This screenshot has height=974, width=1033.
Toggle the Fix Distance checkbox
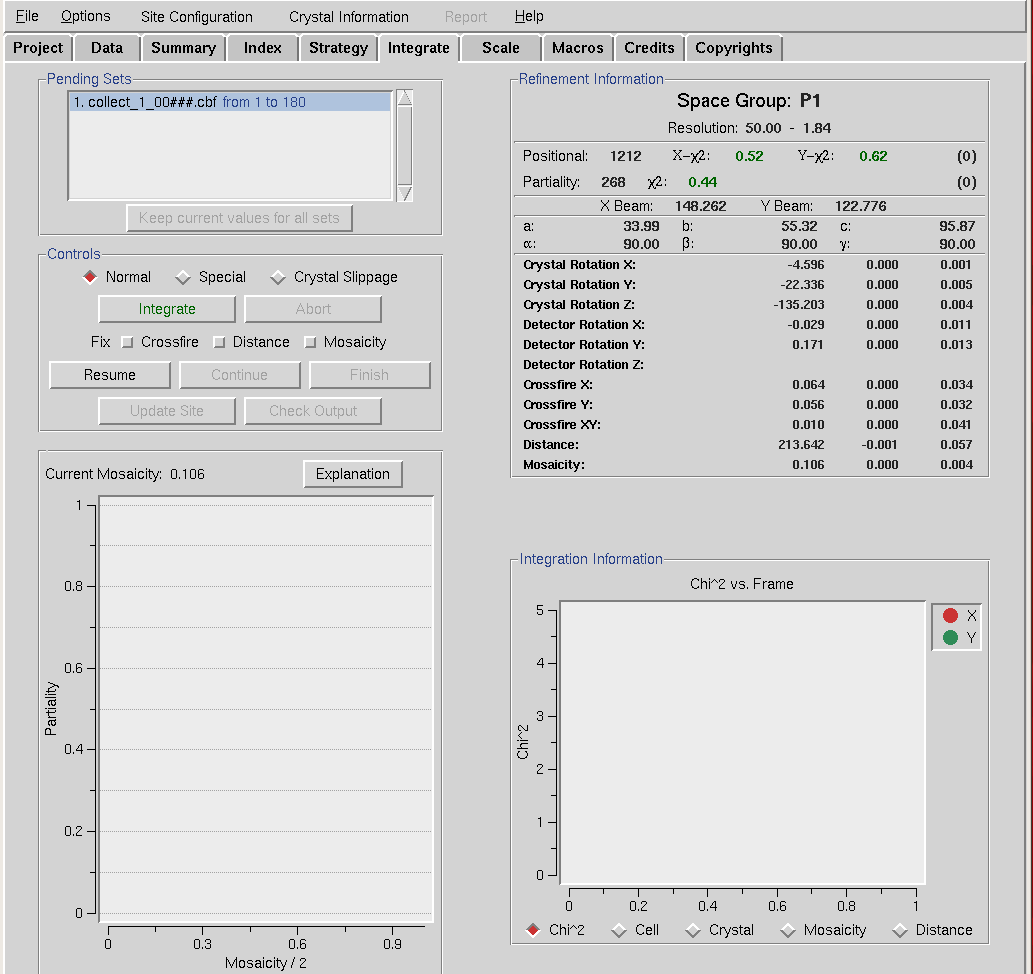[218, 342]
